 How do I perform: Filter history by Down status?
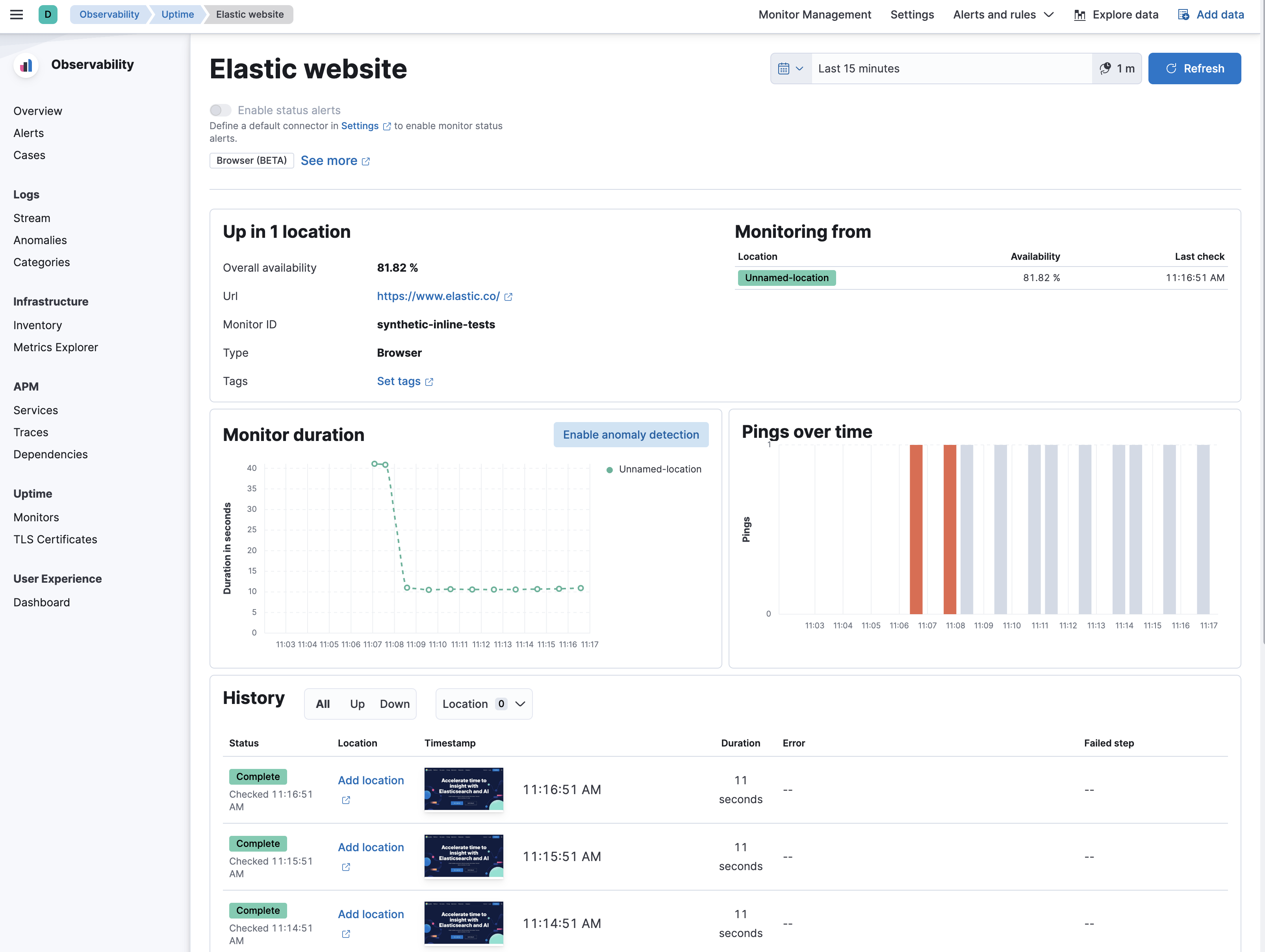point(395,704)
